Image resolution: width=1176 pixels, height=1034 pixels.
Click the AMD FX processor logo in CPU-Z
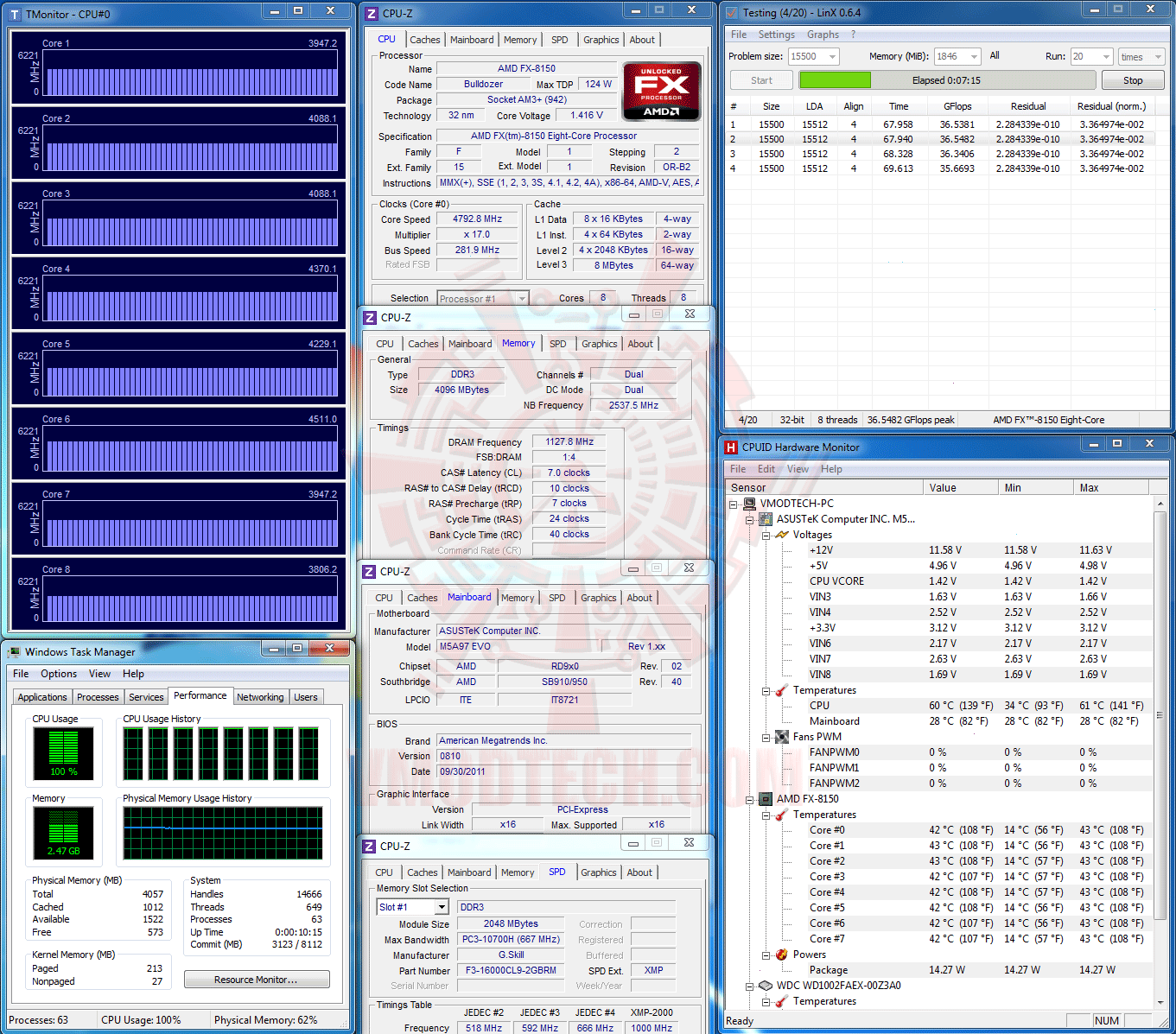[661, 90]
